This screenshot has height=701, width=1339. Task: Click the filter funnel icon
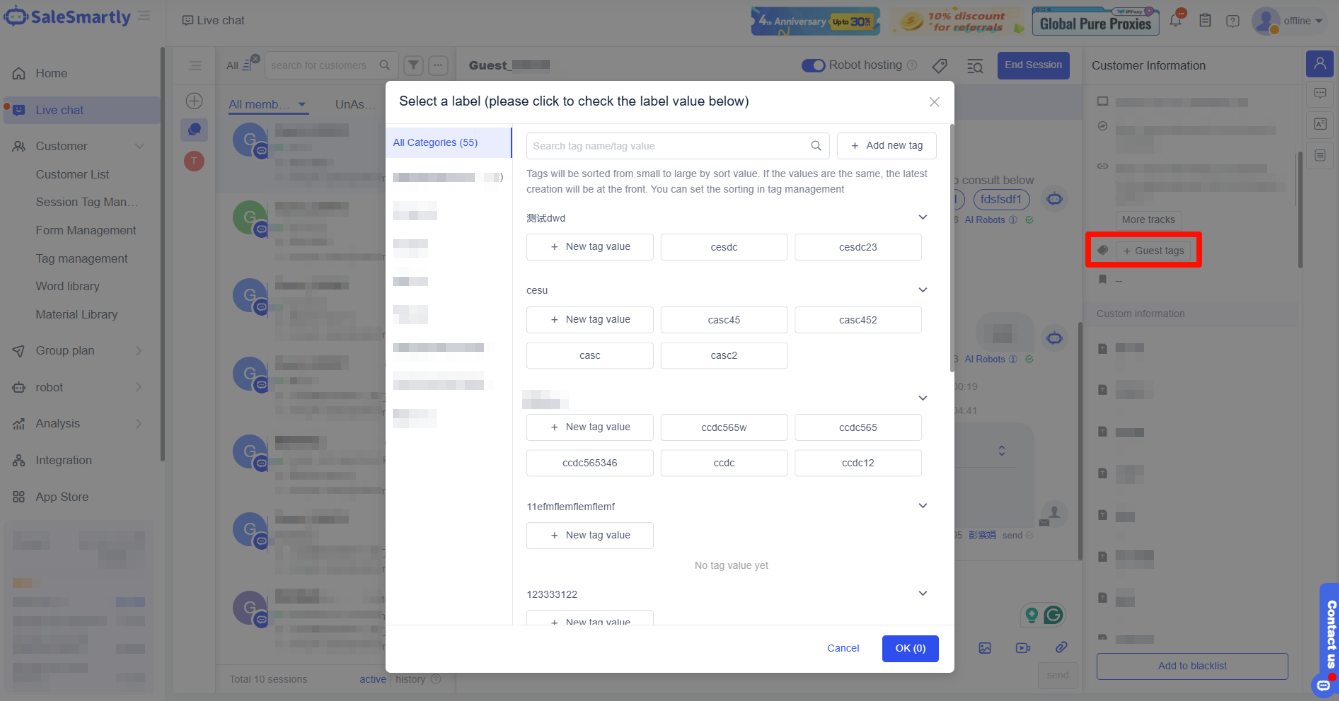pos(414,65)
